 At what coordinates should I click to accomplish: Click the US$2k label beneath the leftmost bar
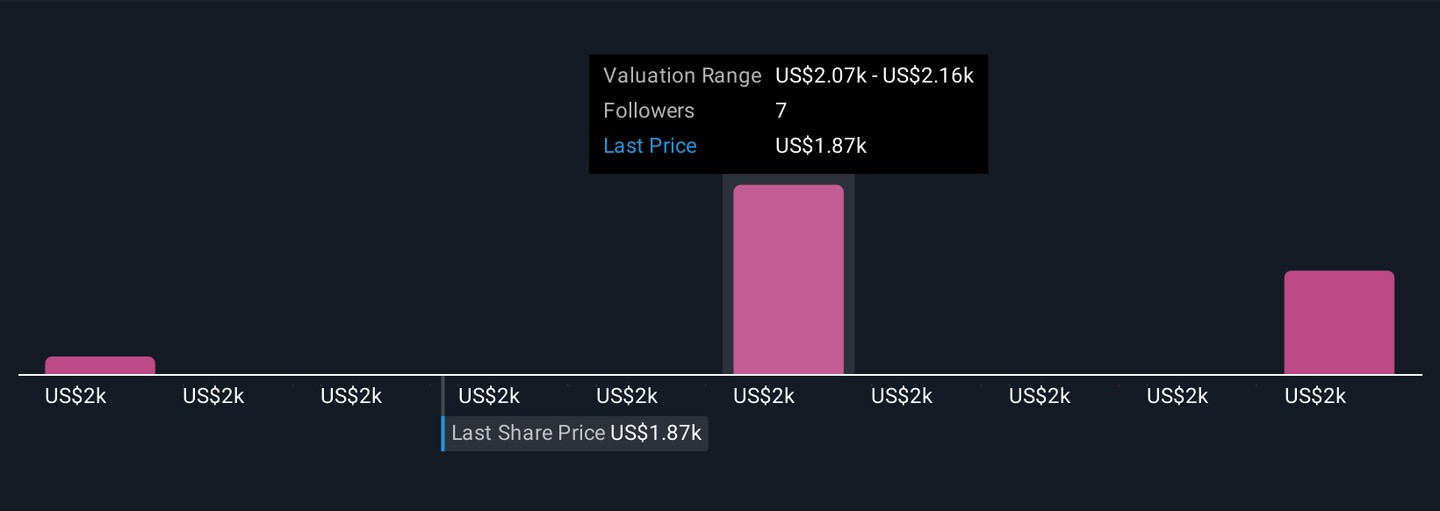point(75,396)
